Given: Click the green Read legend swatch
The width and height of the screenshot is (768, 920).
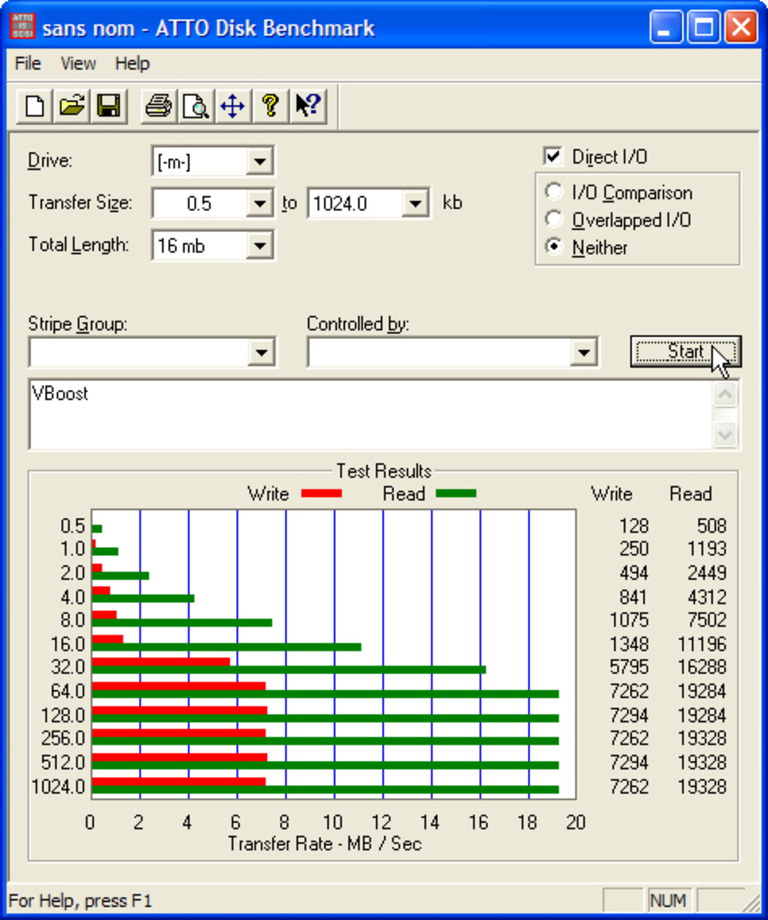Looking at the screenshot, I should pos(456,493).
